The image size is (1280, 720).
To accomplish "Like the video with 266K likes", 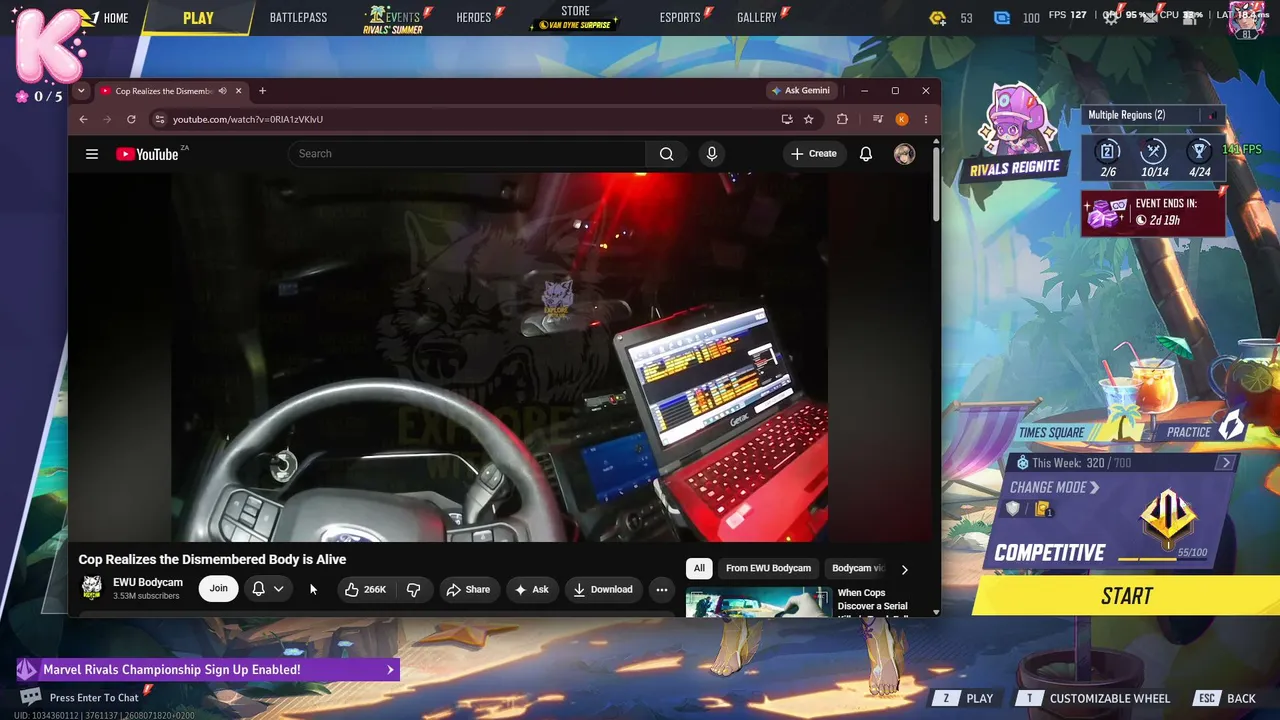I will (x=365, y=590).
